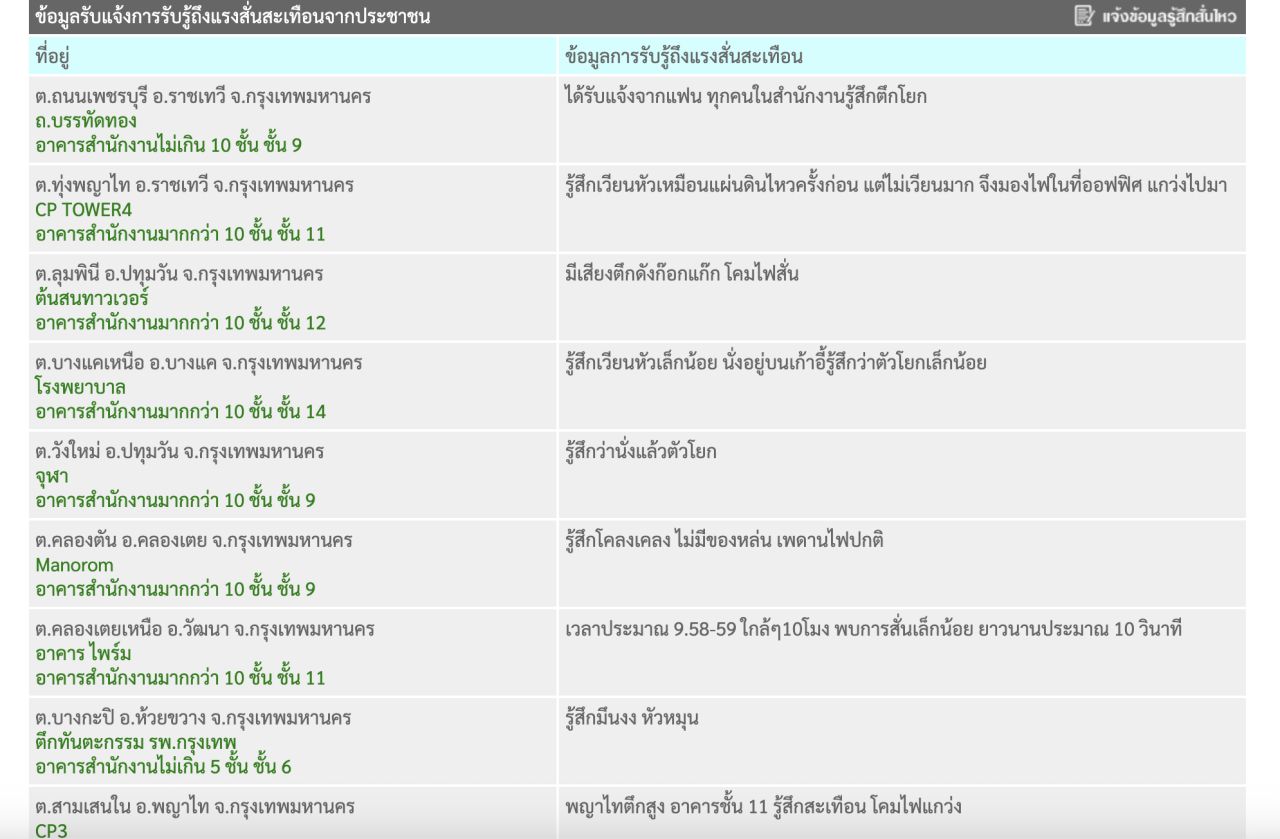Click the ข้อมูลการรับรู้ถึงแรงสั่นสะเทือน column header
Image resolution: width=1280 pixels, height=839 pixels.
(x=683, y=56)
